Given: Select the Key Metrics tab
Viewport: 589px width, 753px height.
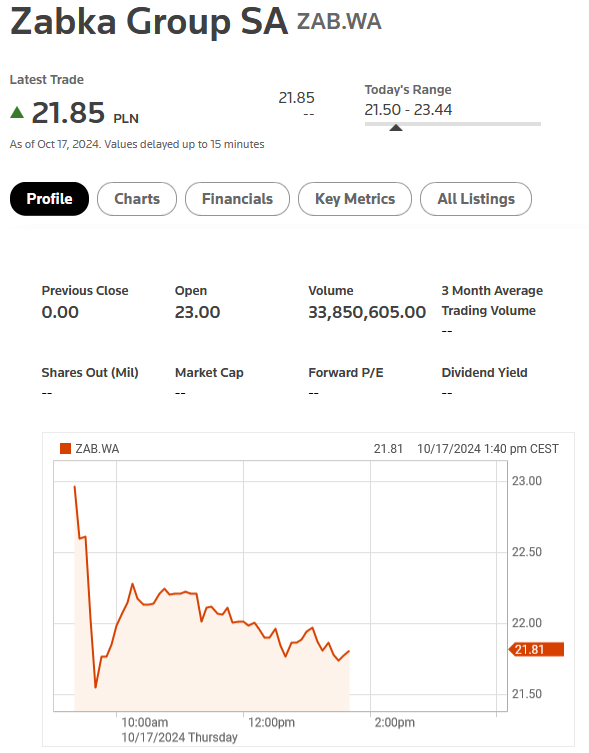Looking at the screenshot, I should point(355,199).
